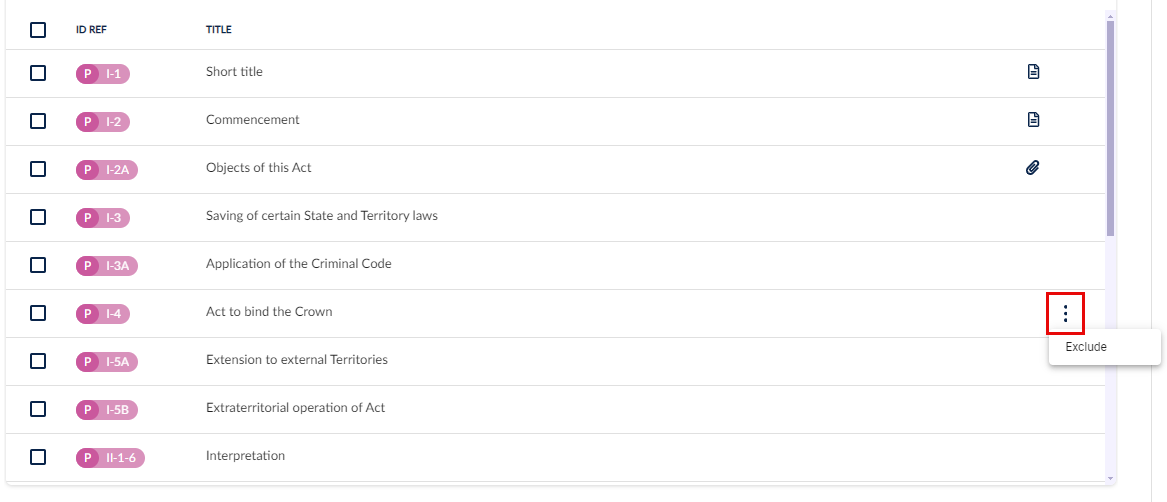Click three-dot menu on Act to bind the Crown

click(1065, 314)
